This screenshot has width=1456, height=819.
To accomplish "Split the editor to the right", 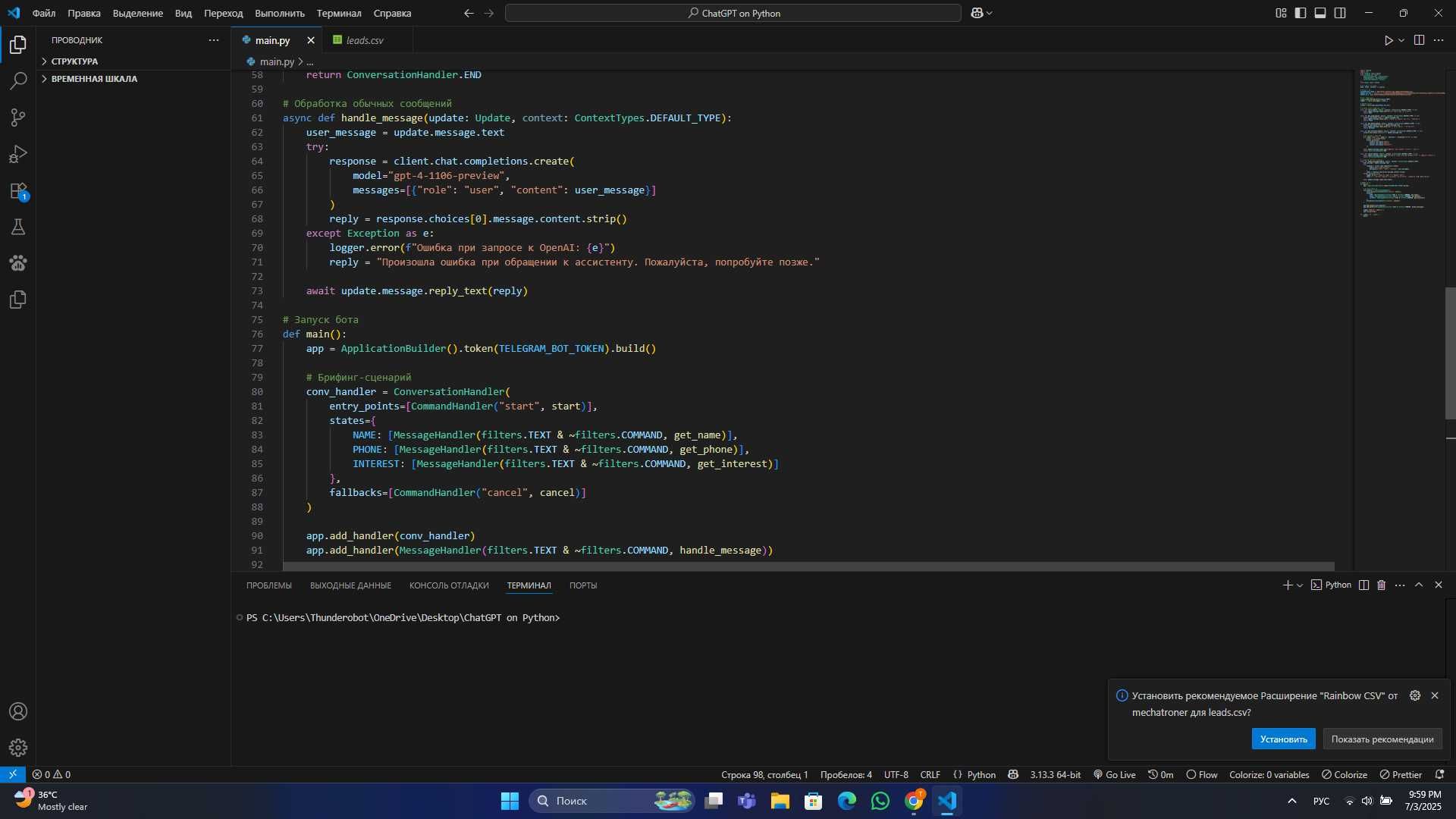I will (1419, 40).
